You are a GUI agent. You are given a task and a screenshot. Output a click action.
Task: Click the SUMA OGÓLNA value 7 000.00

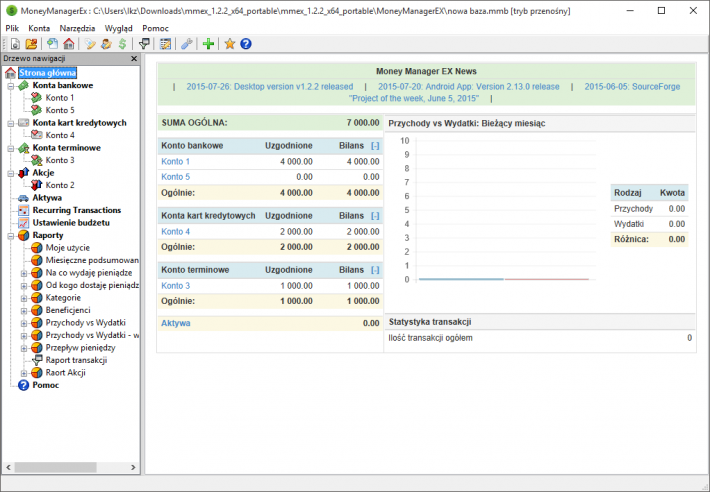363,123
